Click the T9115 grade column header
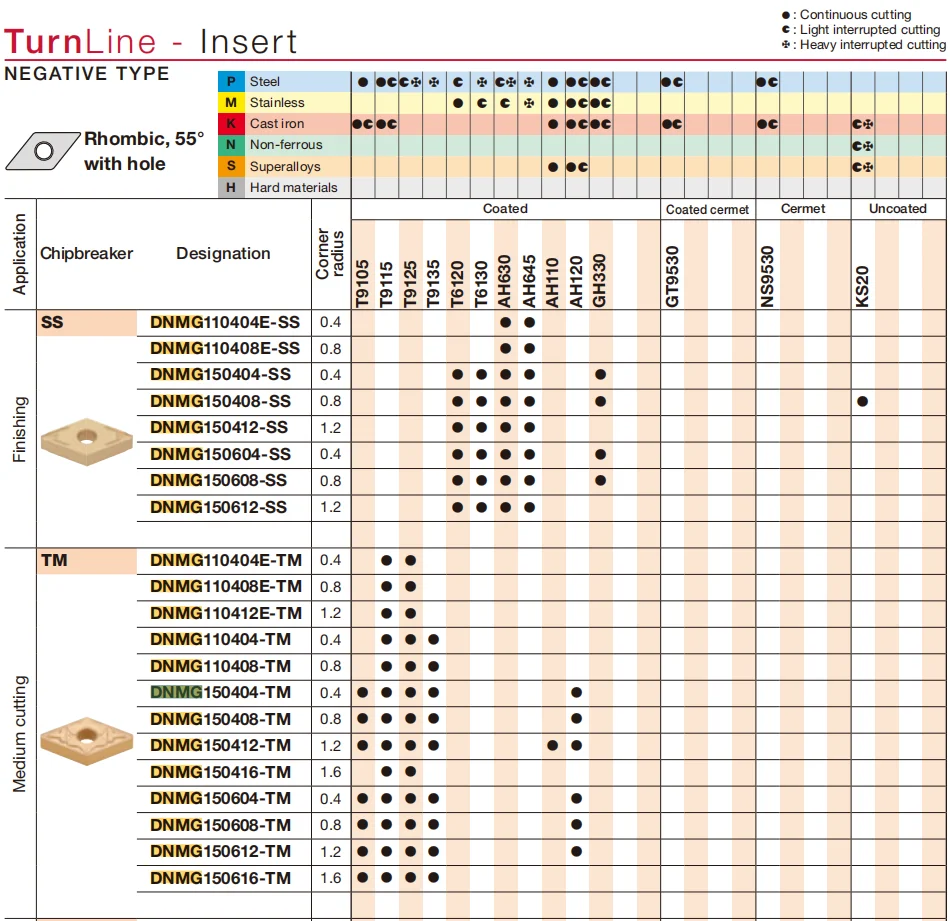 [386, 284]
